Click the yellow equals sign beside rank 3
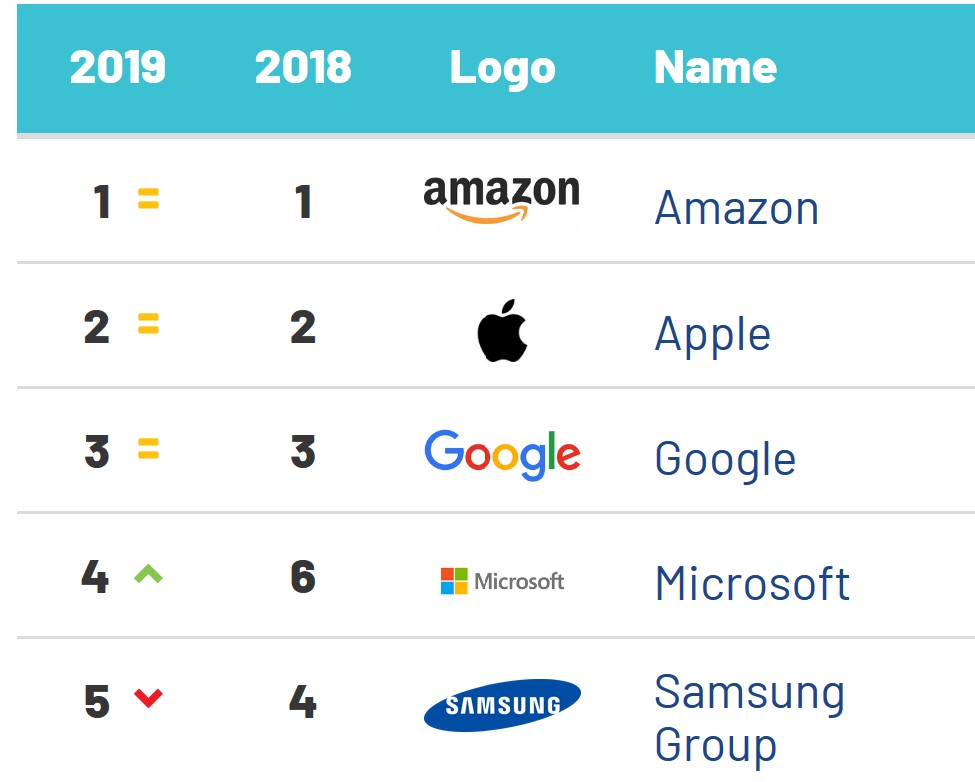Screen dimensions: 975x782 (148, 451)
